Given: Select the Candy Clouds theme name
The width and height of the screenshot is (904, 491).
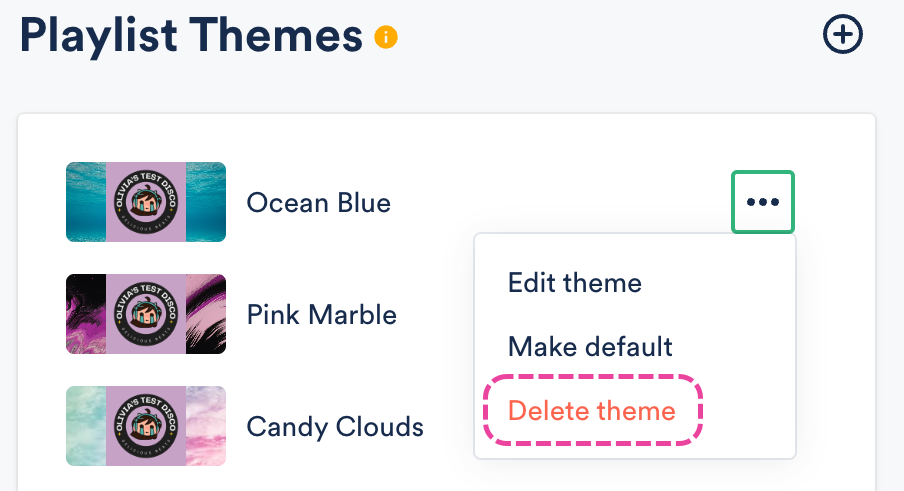Looking at the screenshot, I should 335,427.
